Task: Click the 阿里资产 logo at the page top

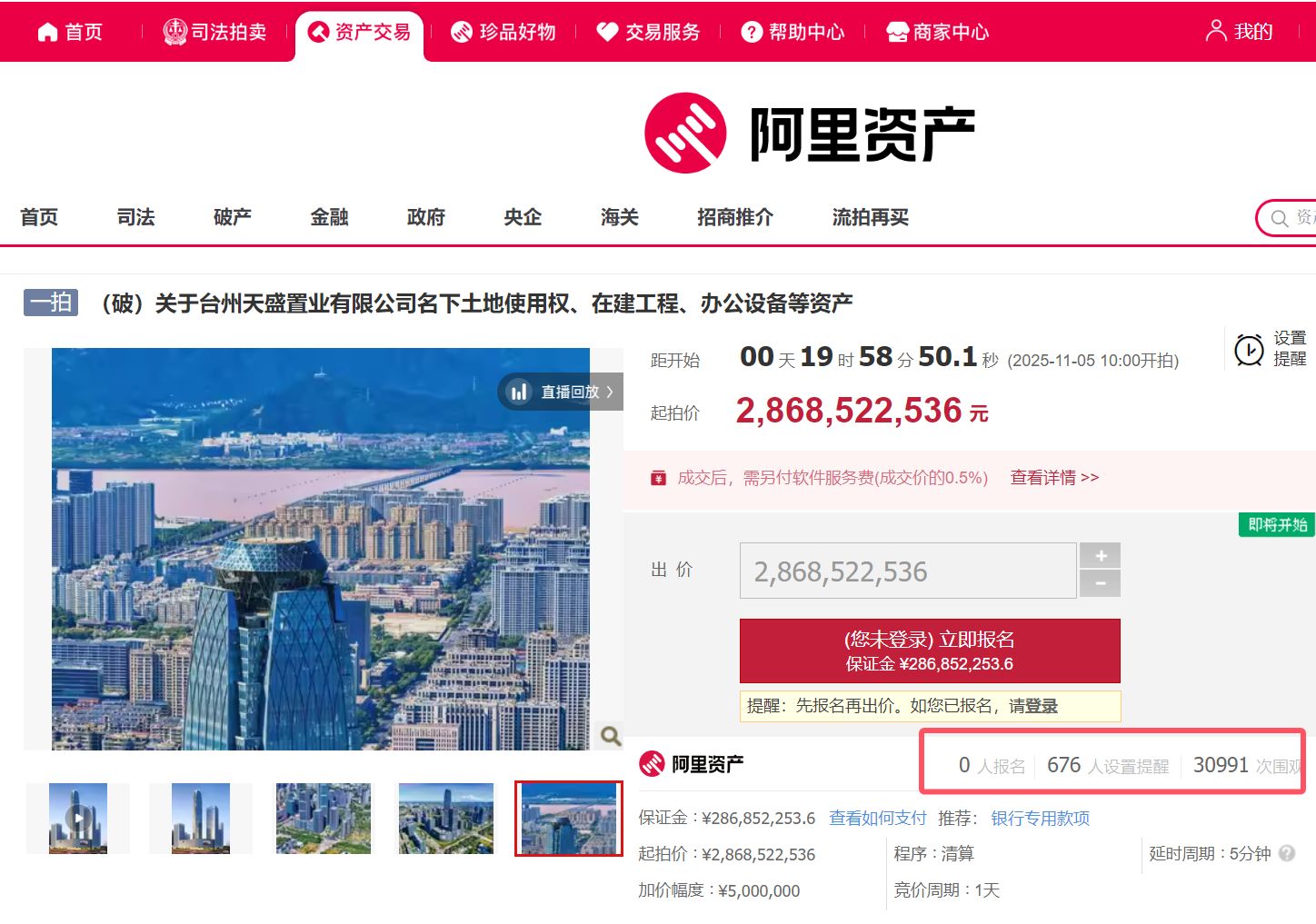Action: (x=809, y=134)
